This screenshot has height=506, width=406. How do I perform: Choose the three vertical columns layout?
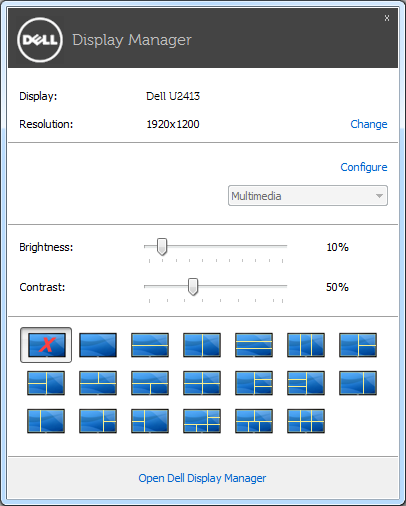click(x=306, y=345)
